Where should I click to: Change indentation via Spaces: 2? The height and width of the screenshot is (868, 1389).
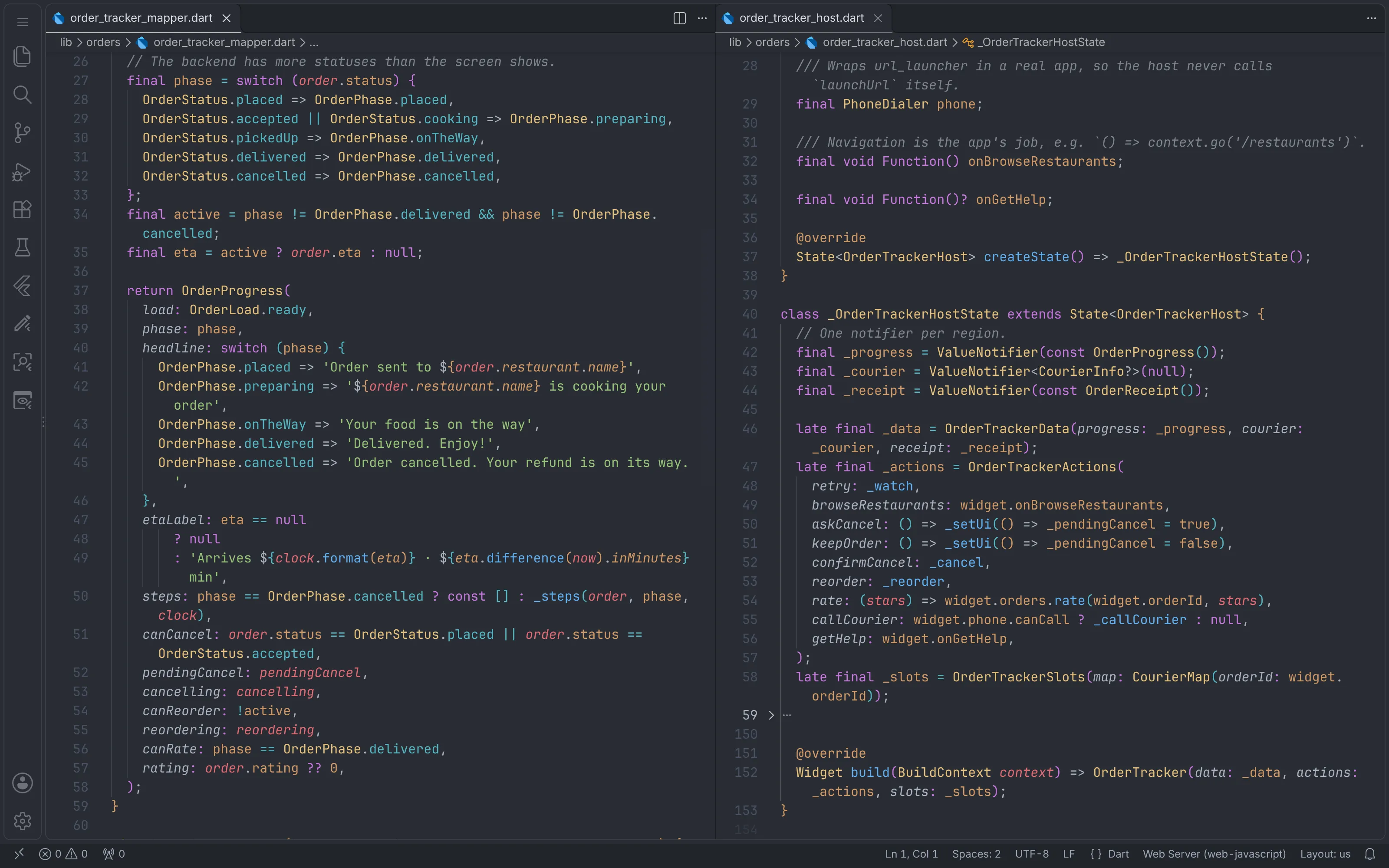tap(976, 854)
